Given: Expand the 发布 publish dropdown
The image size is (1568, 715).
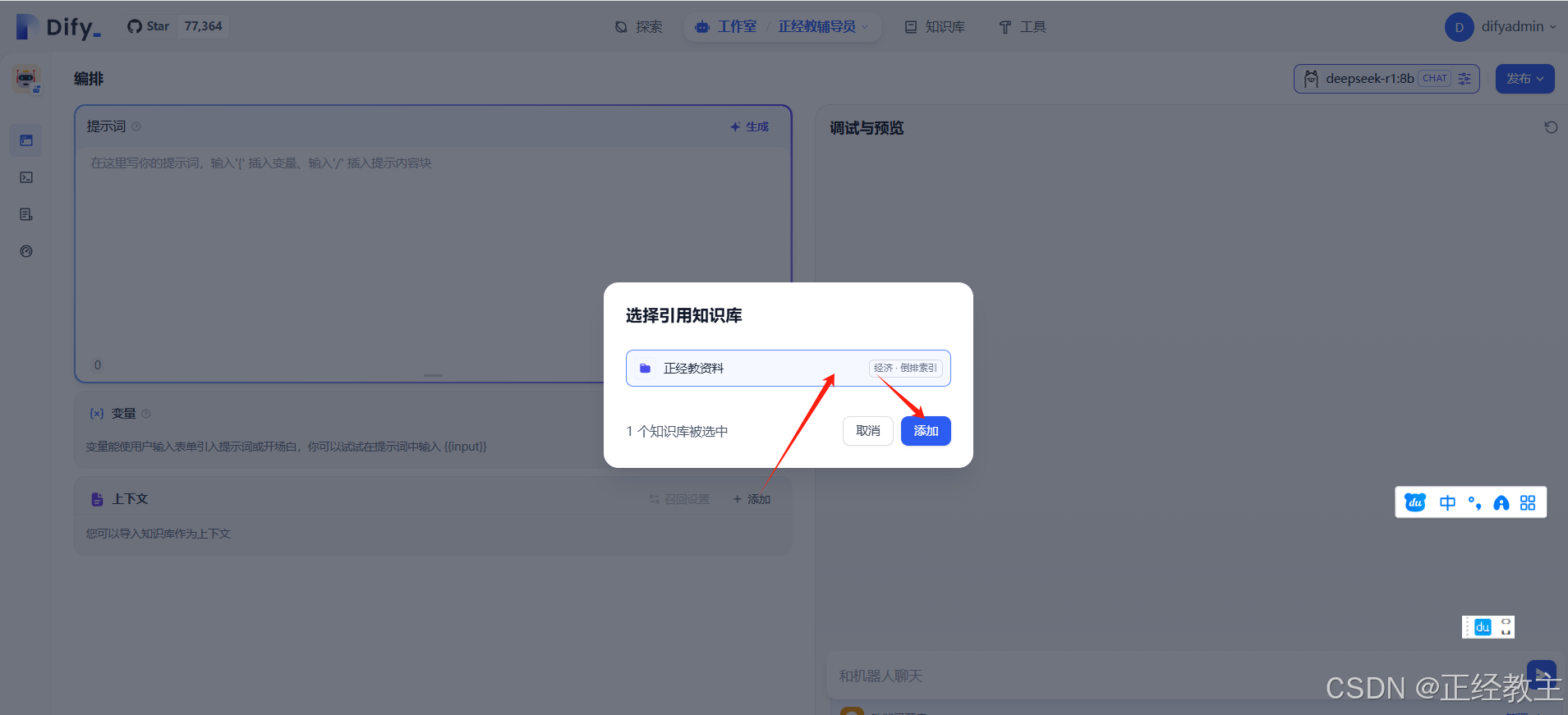Looking at the screenshot, I should [x=1524, y=79].
